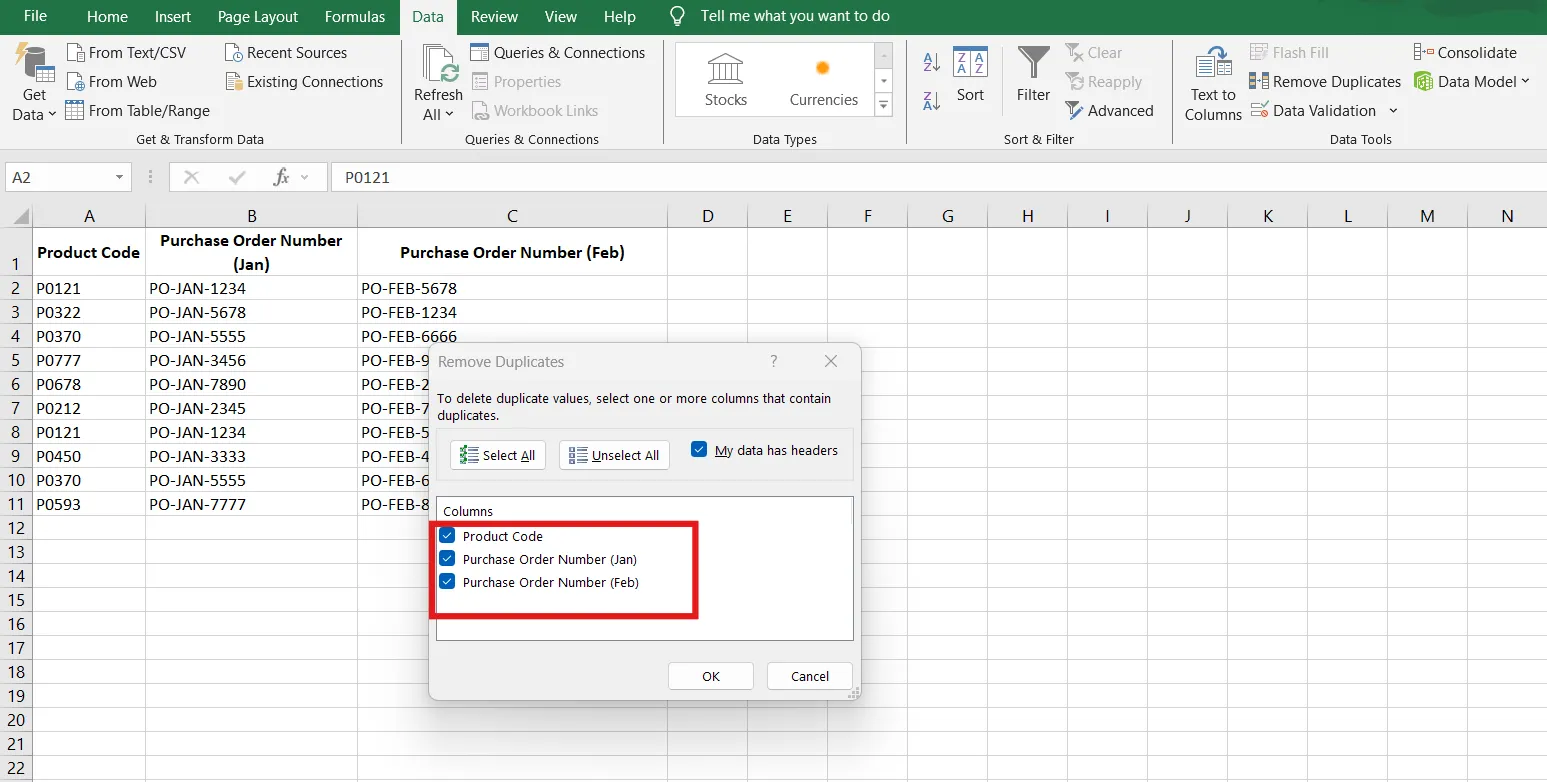Open the Data Validation dropdown arrow

click(x=1393, y=111)
